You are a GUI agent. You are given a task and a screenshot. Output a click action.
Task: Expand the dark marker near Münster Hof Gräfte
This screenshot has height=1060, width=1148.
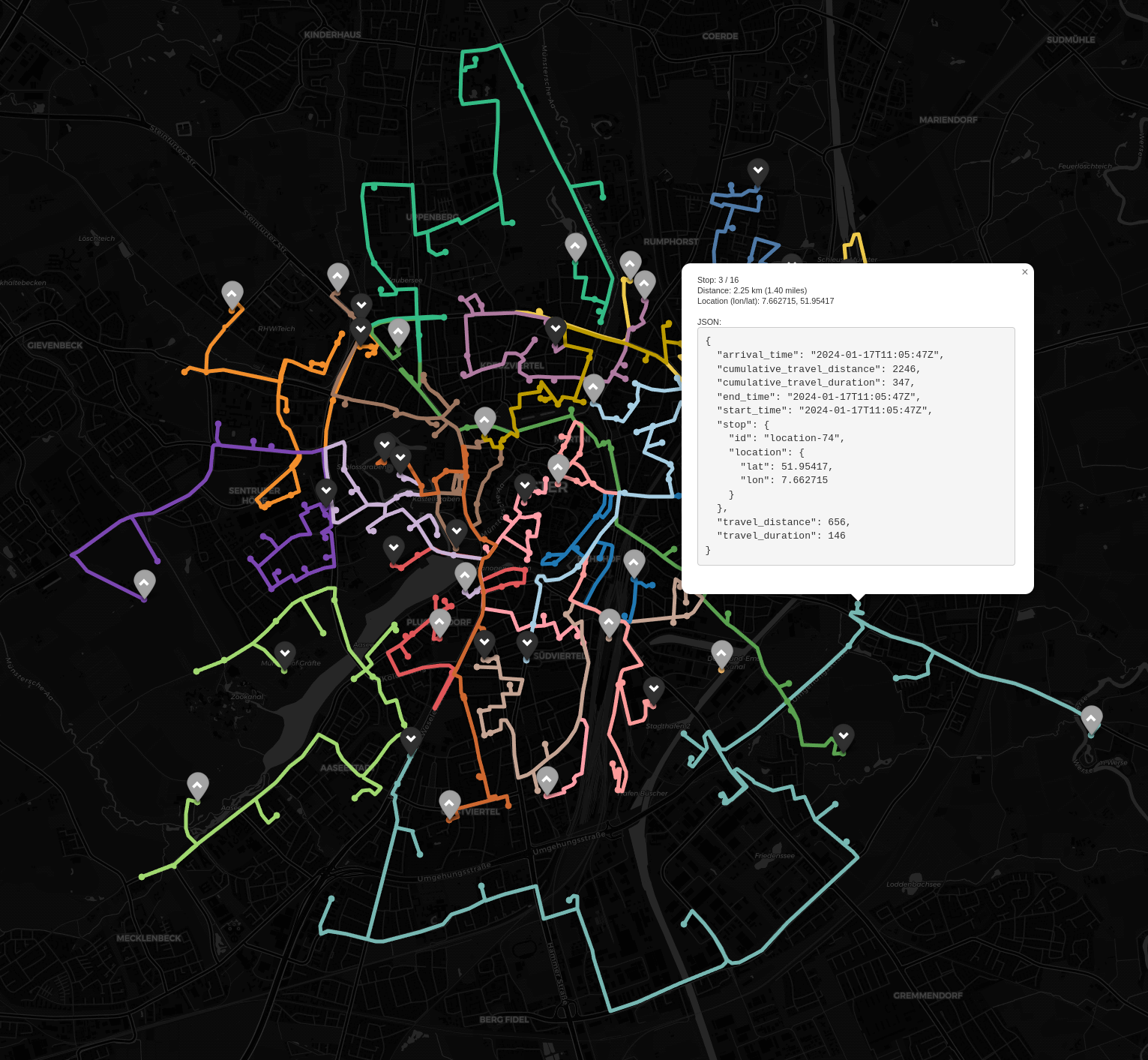[284, 652]
